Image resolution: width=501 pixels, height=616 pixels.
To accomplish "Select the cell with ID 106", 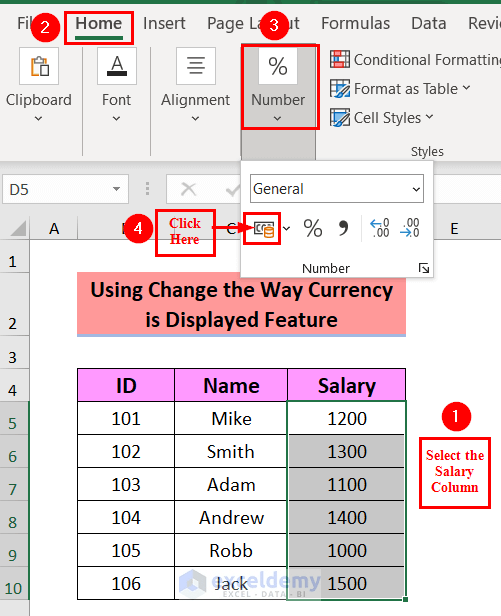I will (x=126, y=583).
